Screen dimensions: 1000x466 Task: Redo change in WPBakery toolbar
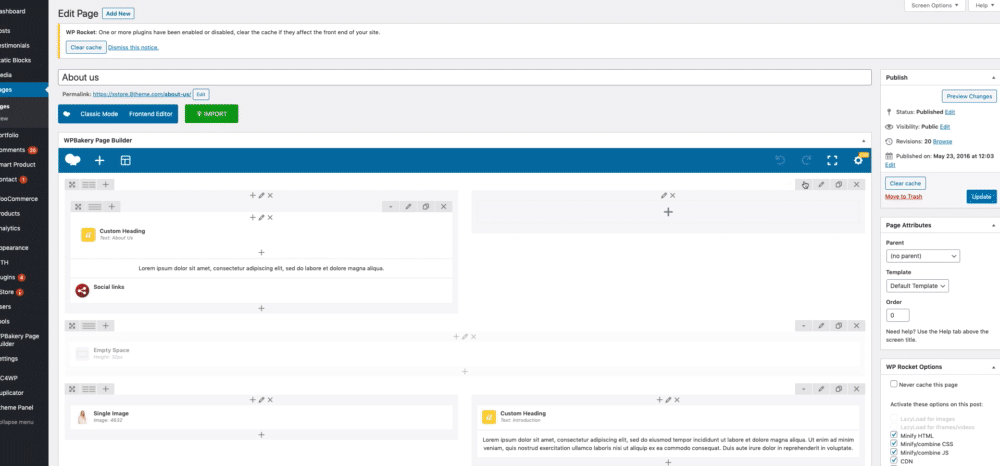coord(806,161)
